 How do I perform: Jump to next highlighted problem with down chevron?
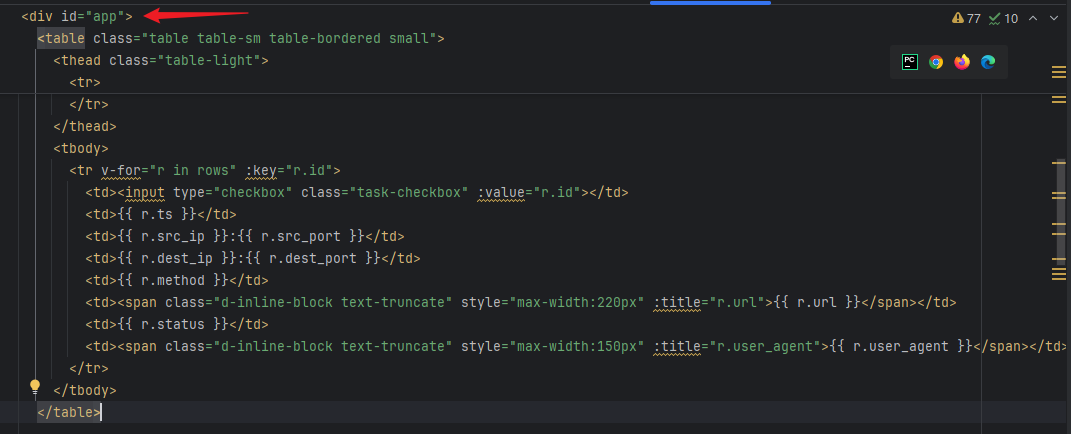pos(1055,19)
